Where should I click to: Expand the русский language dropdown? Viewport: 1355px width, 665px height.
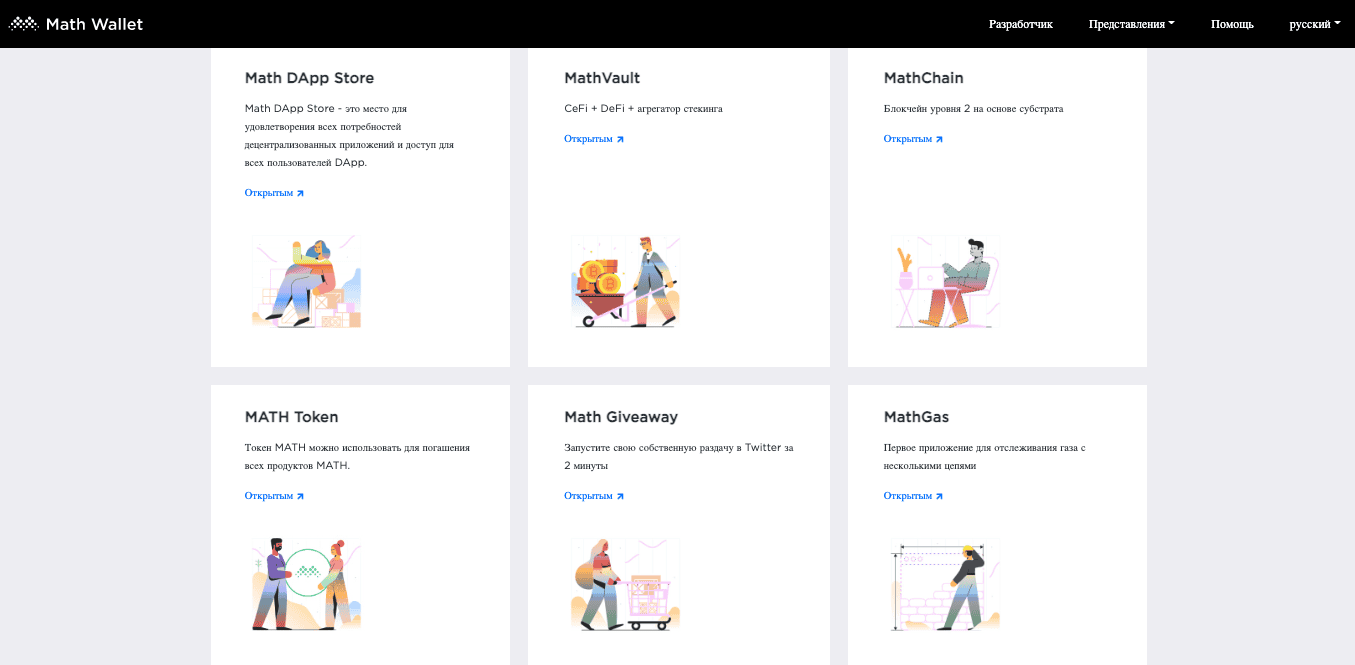(1315, 24)
